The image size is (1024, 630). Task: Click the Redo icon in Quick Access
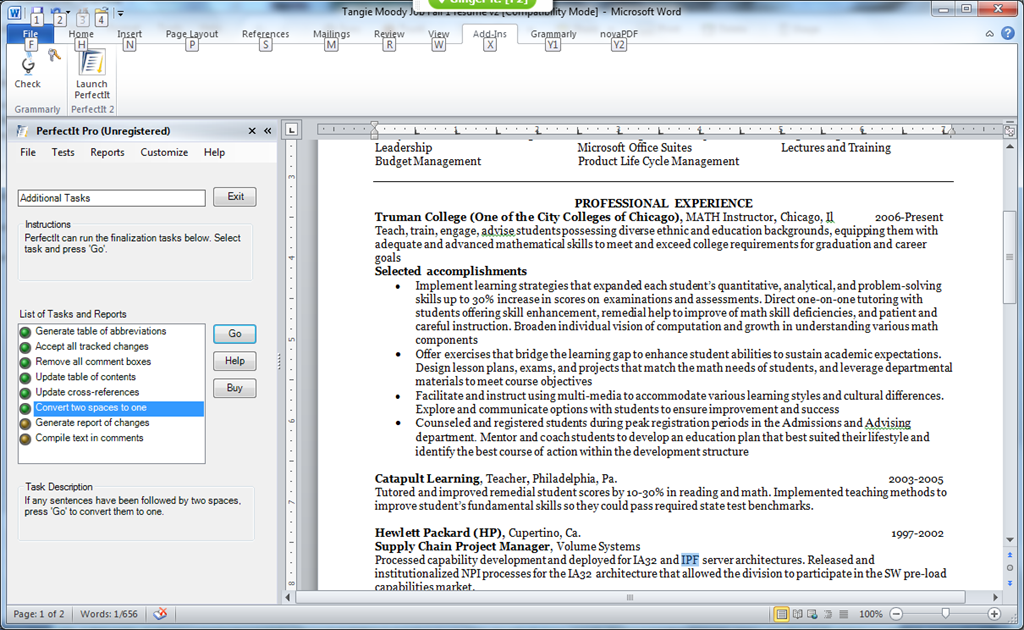(x=82, y=14)
